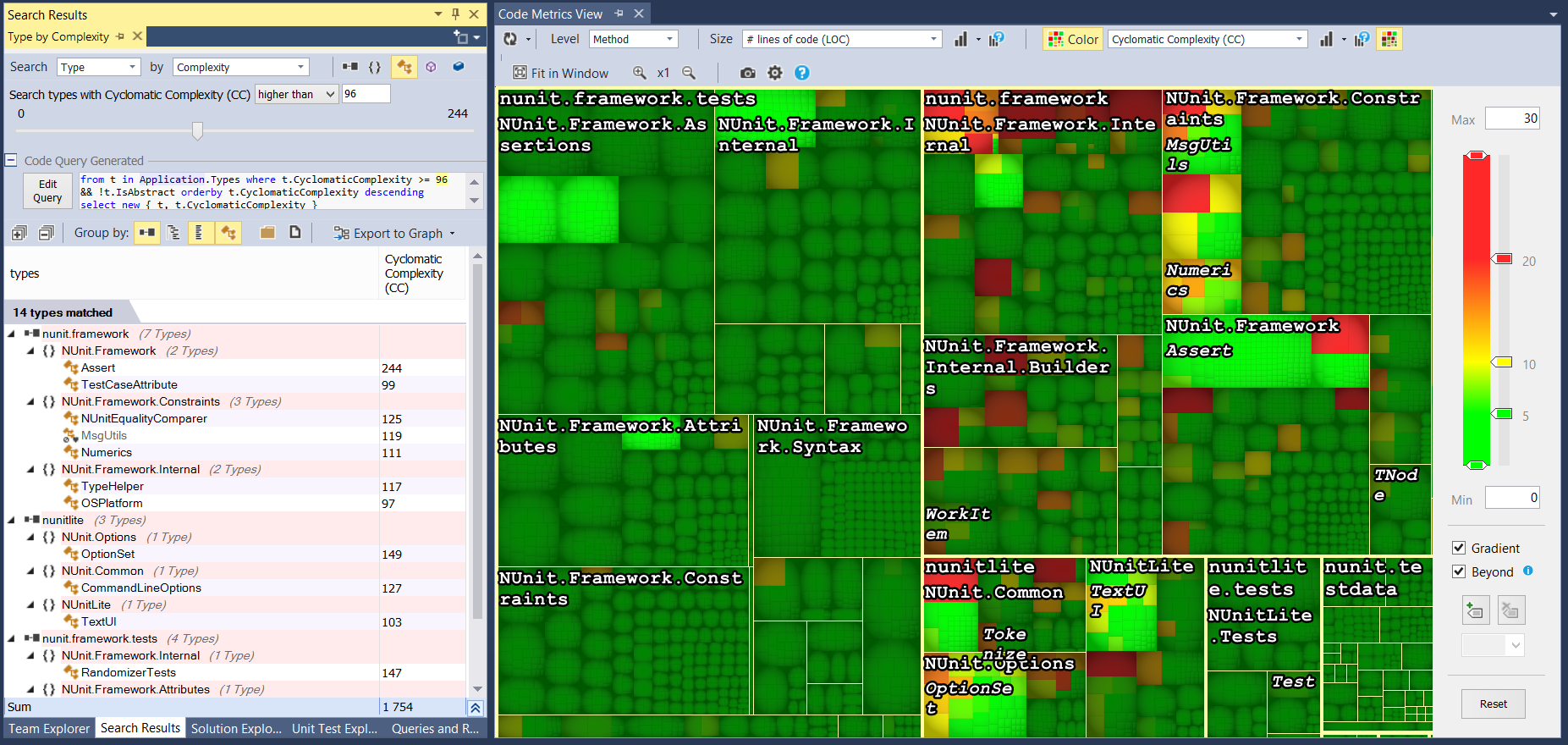1568x745 pixels.
Task: Click the x1 zoom reset
Action: (663, 73)
